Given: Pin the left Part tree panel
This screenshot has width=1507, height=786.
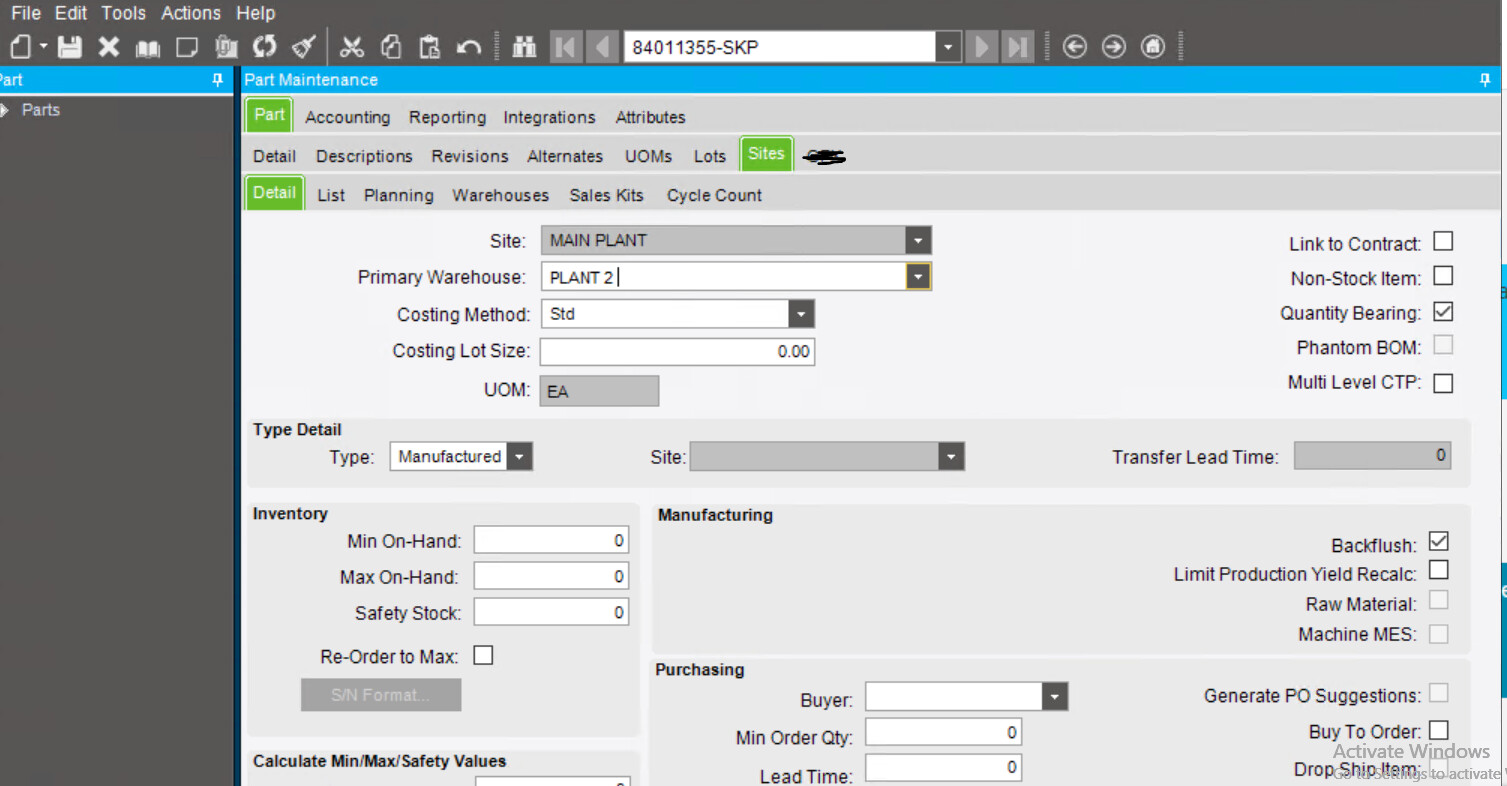Looking at the screenshot, I should click(x=218, y=80).
